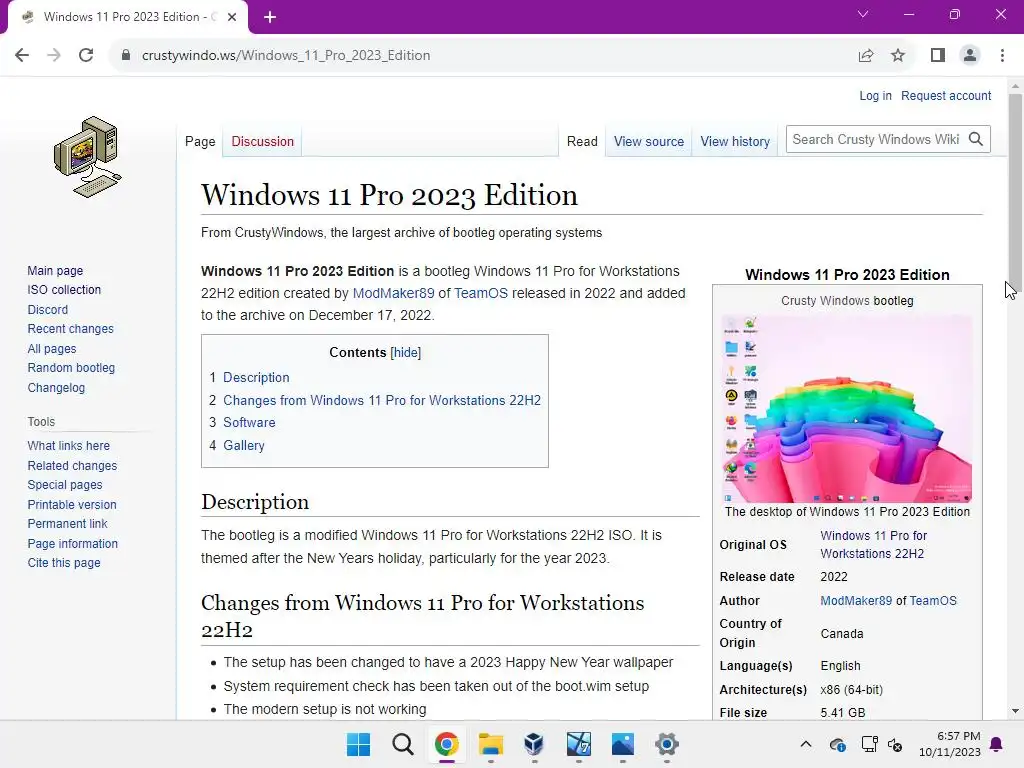Open ISO collection in sidebar
Viewport: 1024px width, 768px height.
pyautogui.click(x=64, y=290)
